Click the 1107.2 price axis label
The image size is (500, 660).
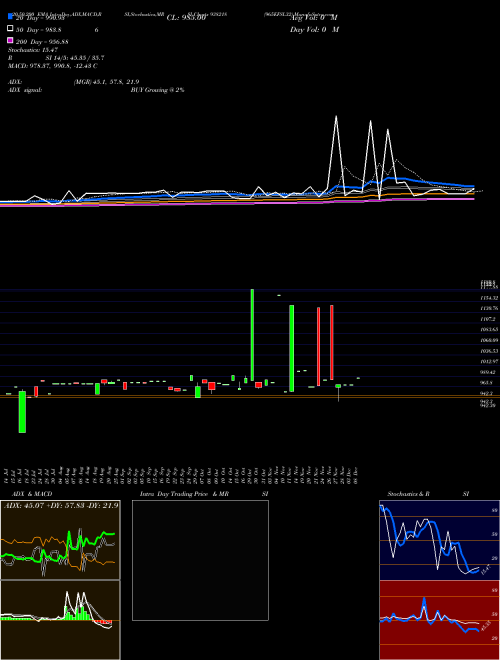click(486, 319)
